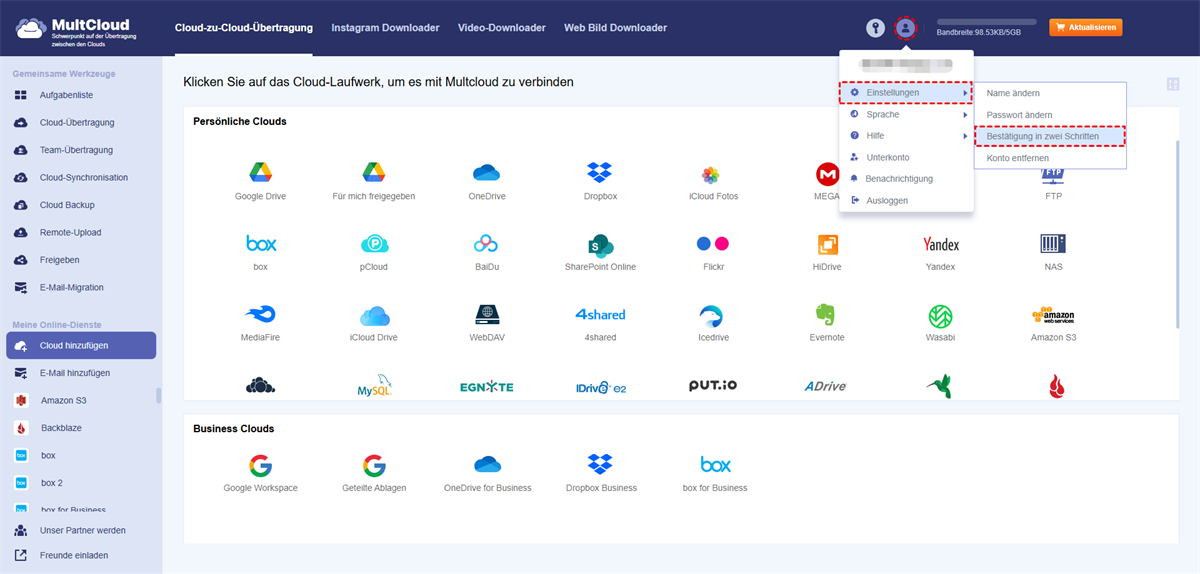
Task: Click the Aktualisieren upgrade button
Action: [x=1085, y=28]
